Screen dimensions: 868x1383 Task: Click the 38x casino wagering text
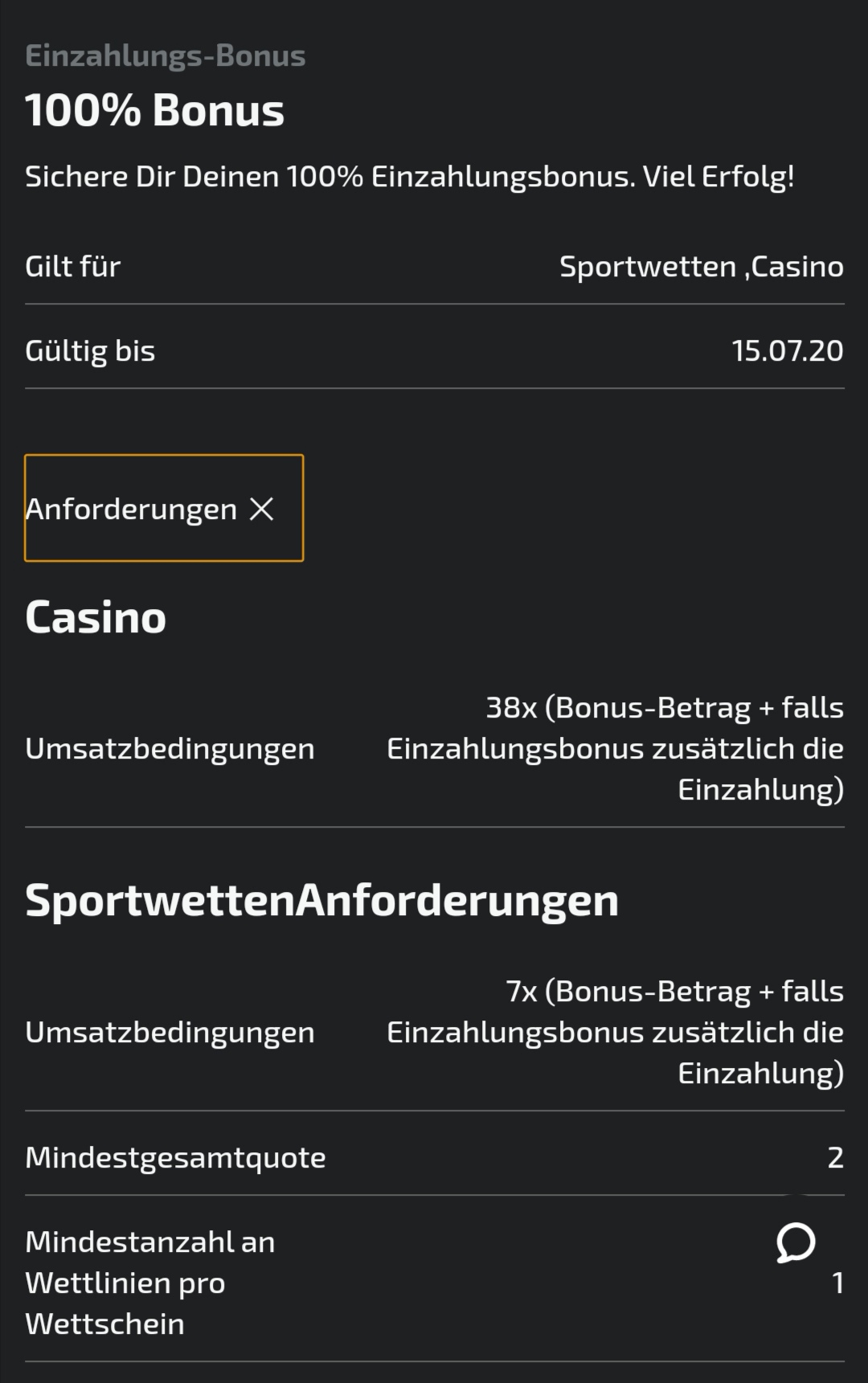pyautogui.click(x=616, y=748)
